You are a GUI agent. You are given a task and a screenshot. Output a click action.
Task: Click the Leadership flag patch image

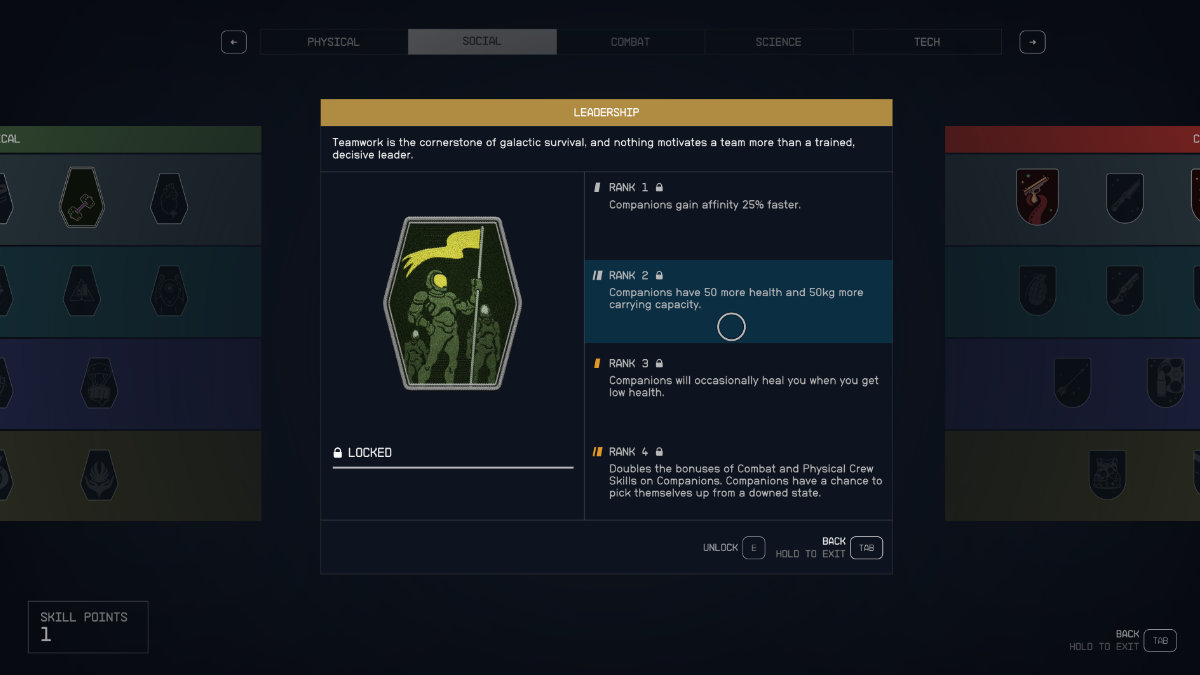pos(452,303)
